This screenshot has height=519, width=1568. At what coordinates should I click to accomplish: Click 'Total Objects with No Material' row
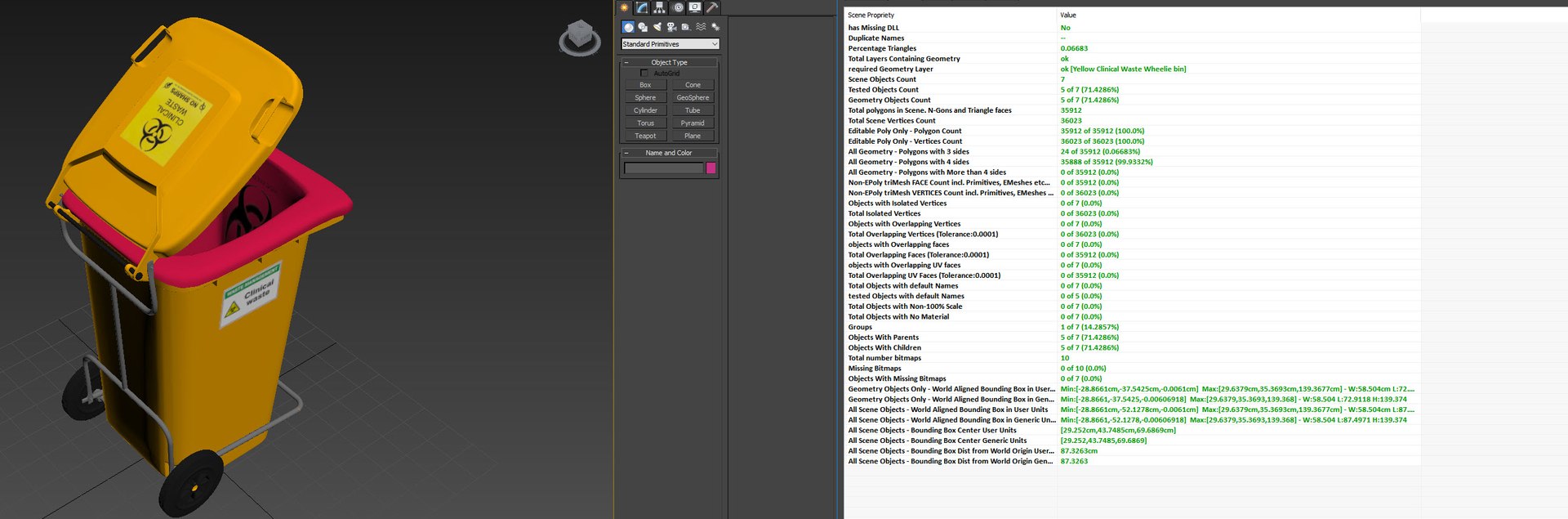coord(1131,317)
